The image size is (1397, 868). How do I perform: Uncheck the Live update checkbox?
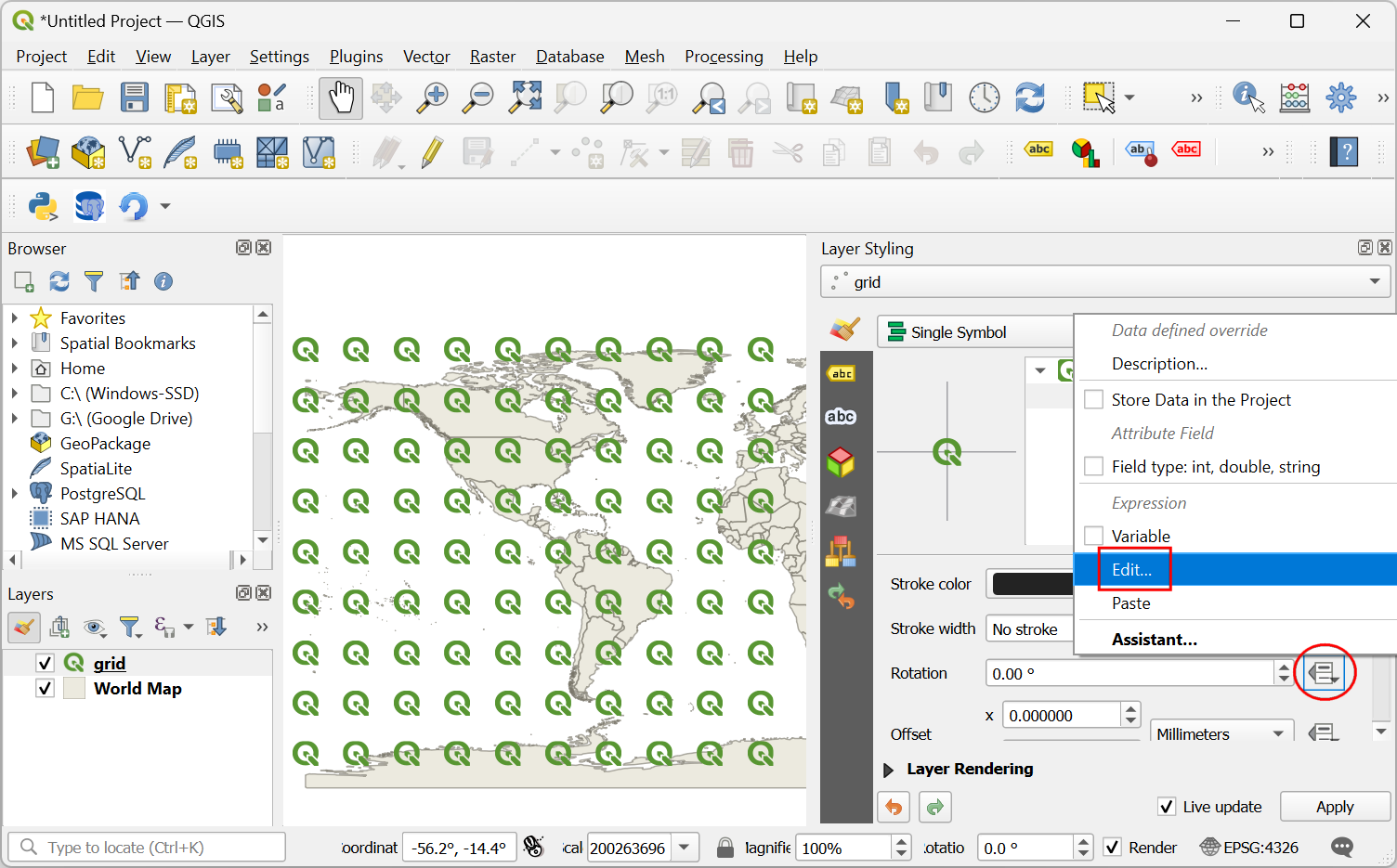click(x=1167, y=807)
